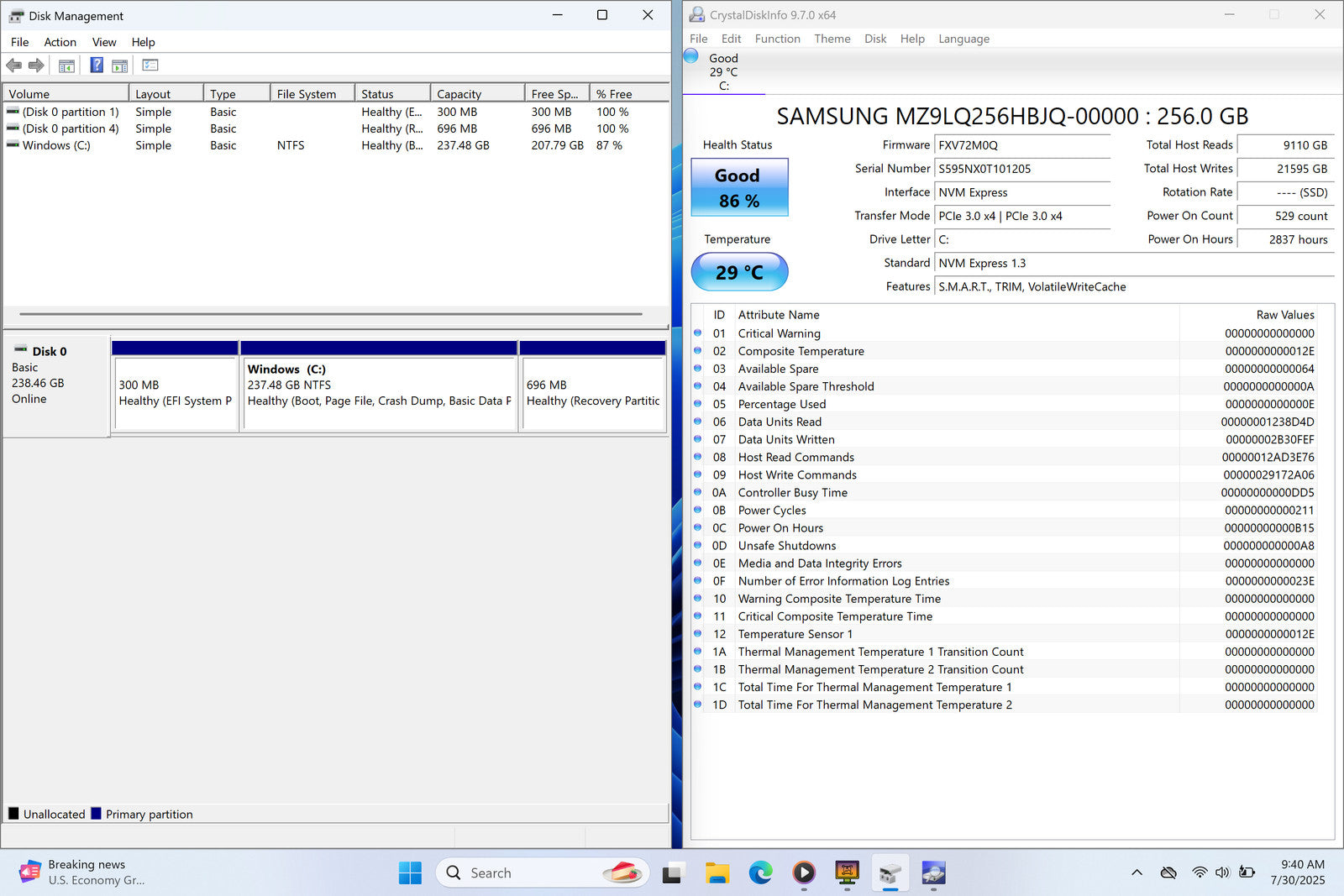The width and height of the screenshot is (1344, 896).
Task: Open clock showing 9:40 AM 7/30/2025
Action: coord(1298,872)
